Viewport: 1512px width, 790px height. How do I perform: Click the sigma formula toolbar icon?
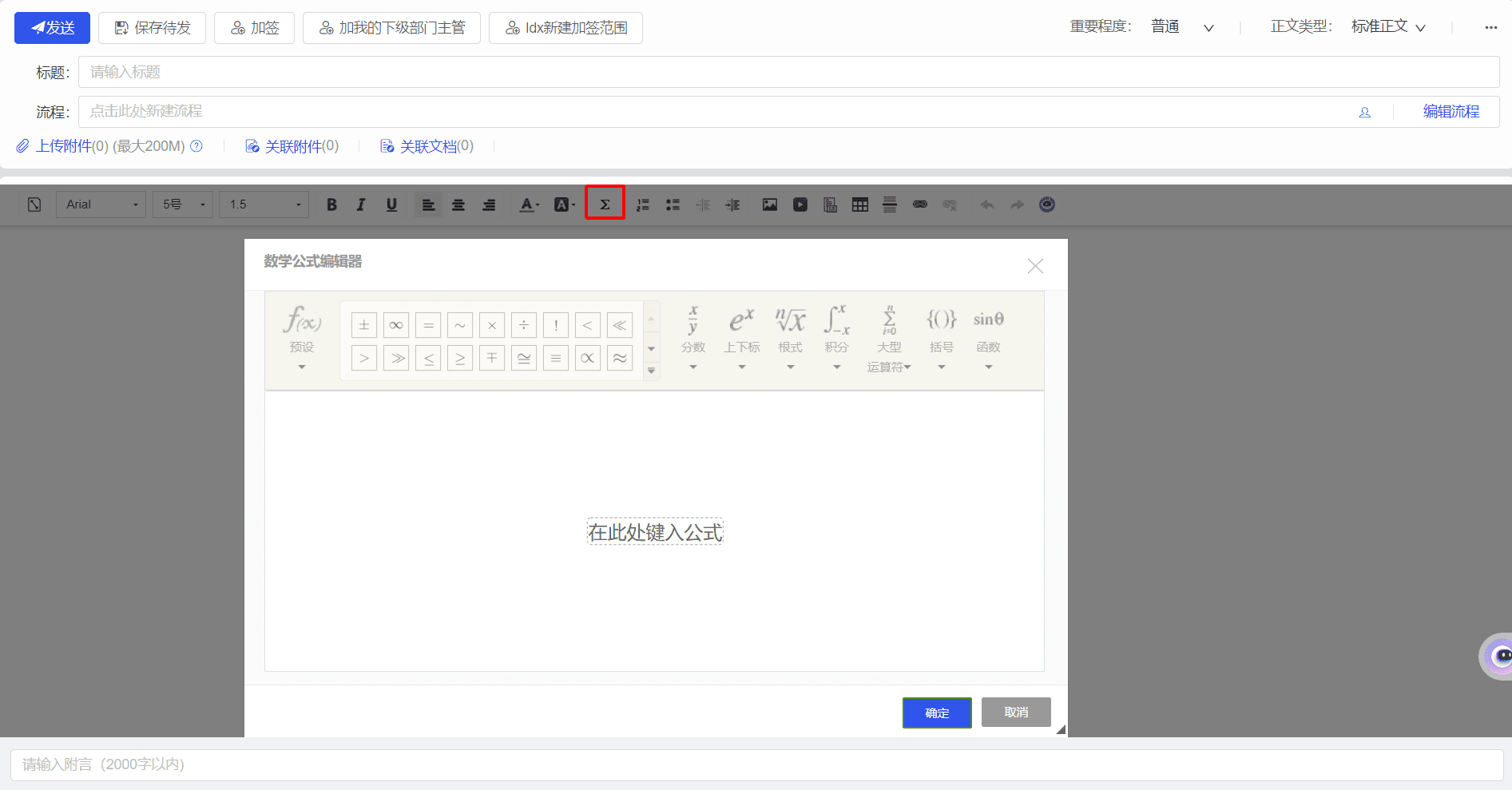tap(605, 204)
